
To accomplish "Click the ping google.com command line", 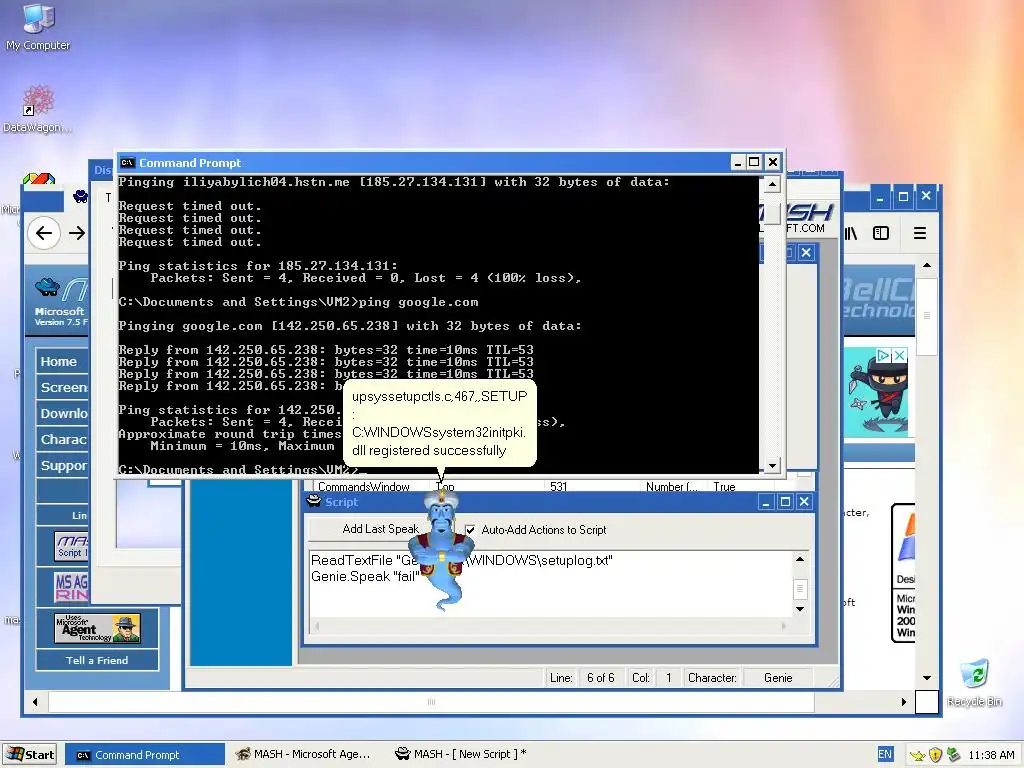I will 298,302.
